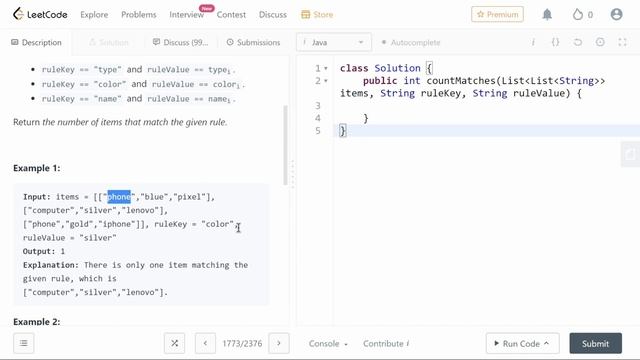The image size is (640, 360).
Task: Submit the solution
Action: click(x=596, y=344)
